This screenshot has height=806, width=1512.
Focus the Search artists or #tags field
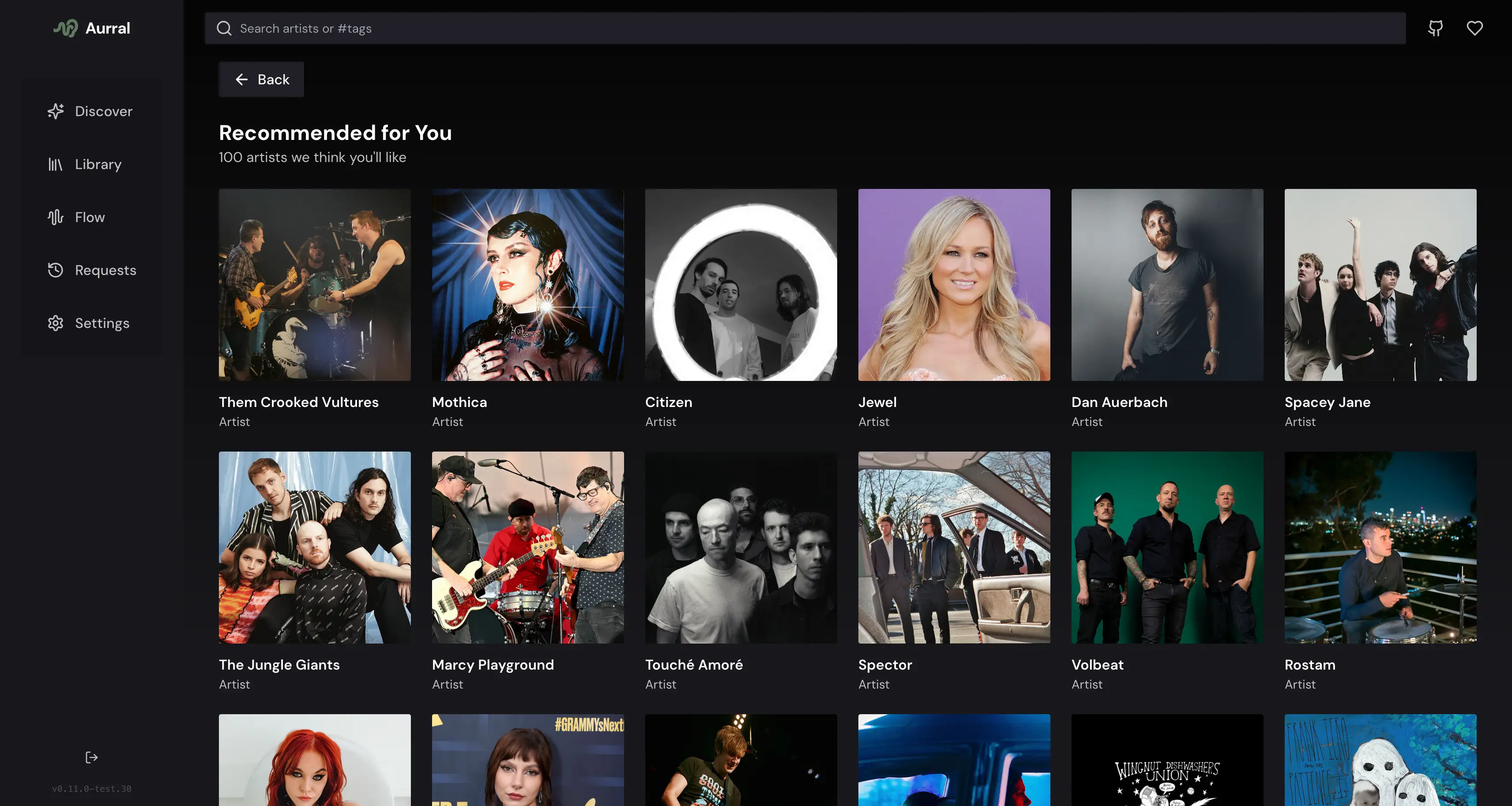[x=816, y=28]
